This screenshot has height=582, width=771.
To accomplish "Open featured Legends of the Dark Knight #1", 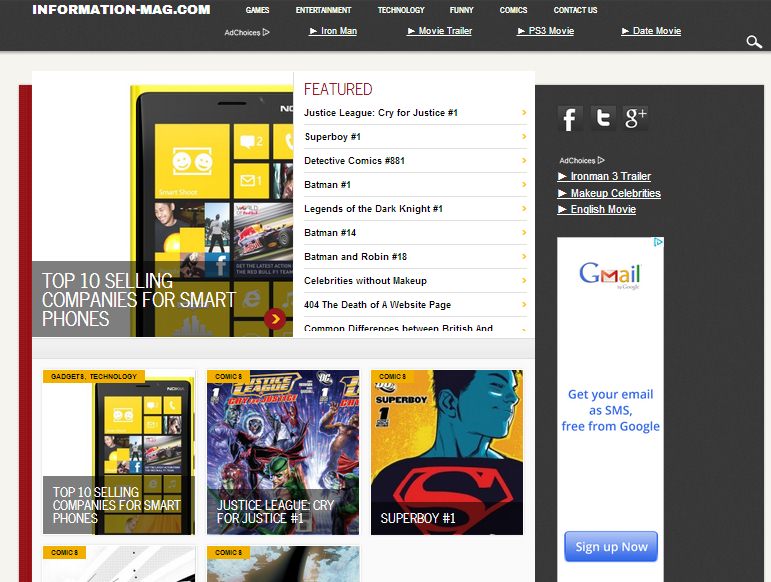I will 373,209.
